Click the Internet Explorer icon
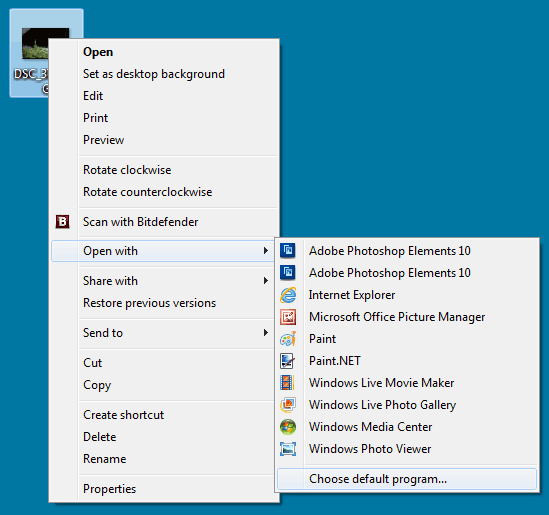 [288, 295]
